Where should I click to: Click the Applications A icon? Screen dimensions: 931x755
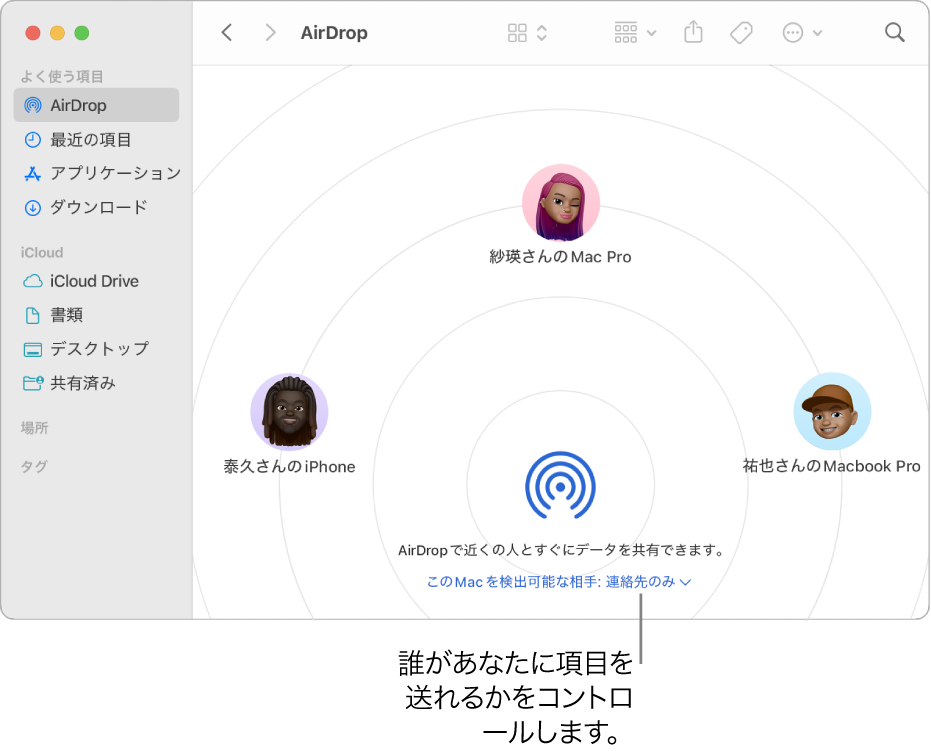point(33,174)
